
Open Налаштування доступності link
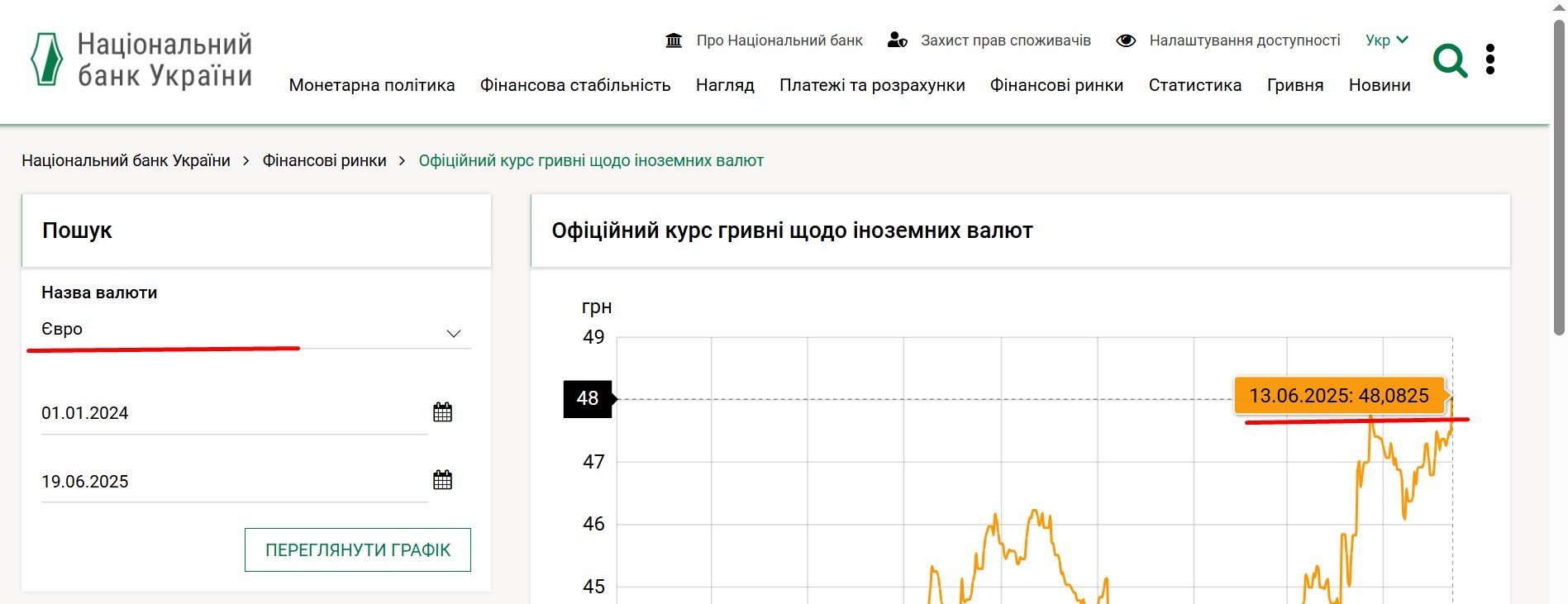pyautogui.click(x=1245, y=40)
